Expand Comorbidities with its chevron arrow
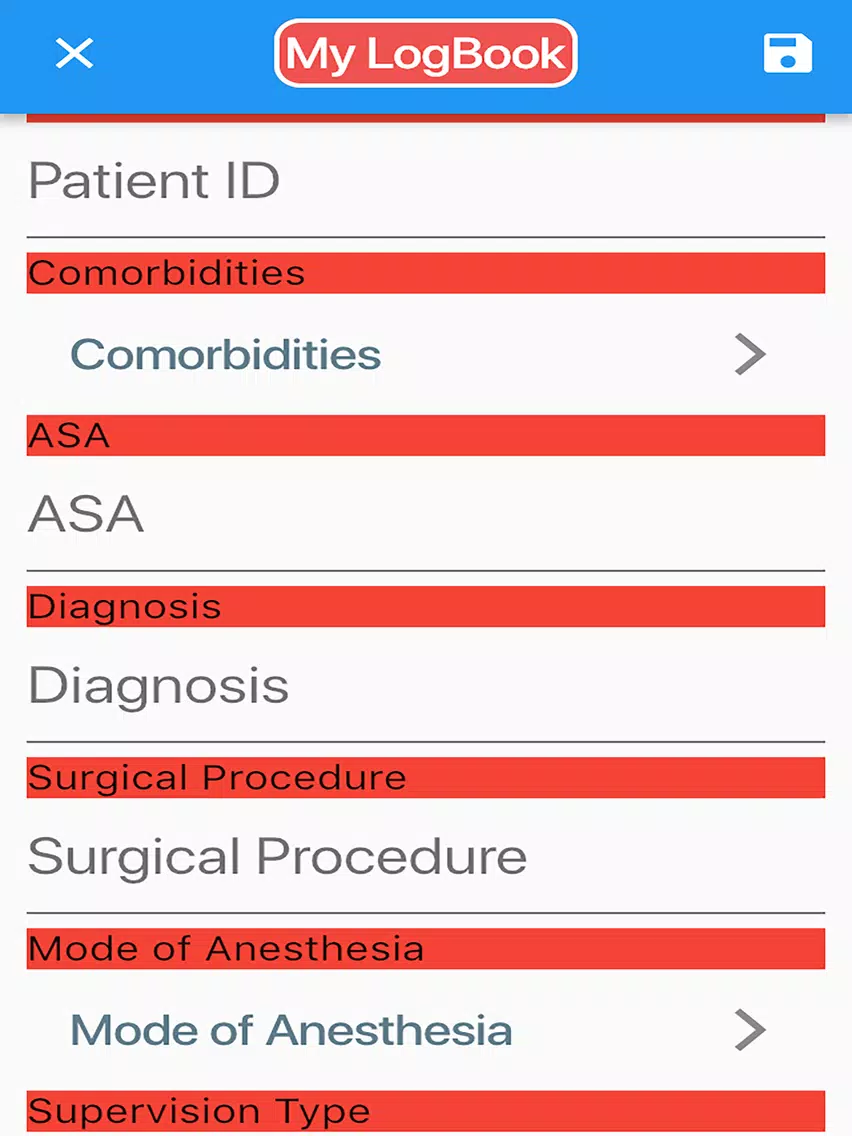The height and width of the screenshot is (1136, 852). tap(751, 354)
